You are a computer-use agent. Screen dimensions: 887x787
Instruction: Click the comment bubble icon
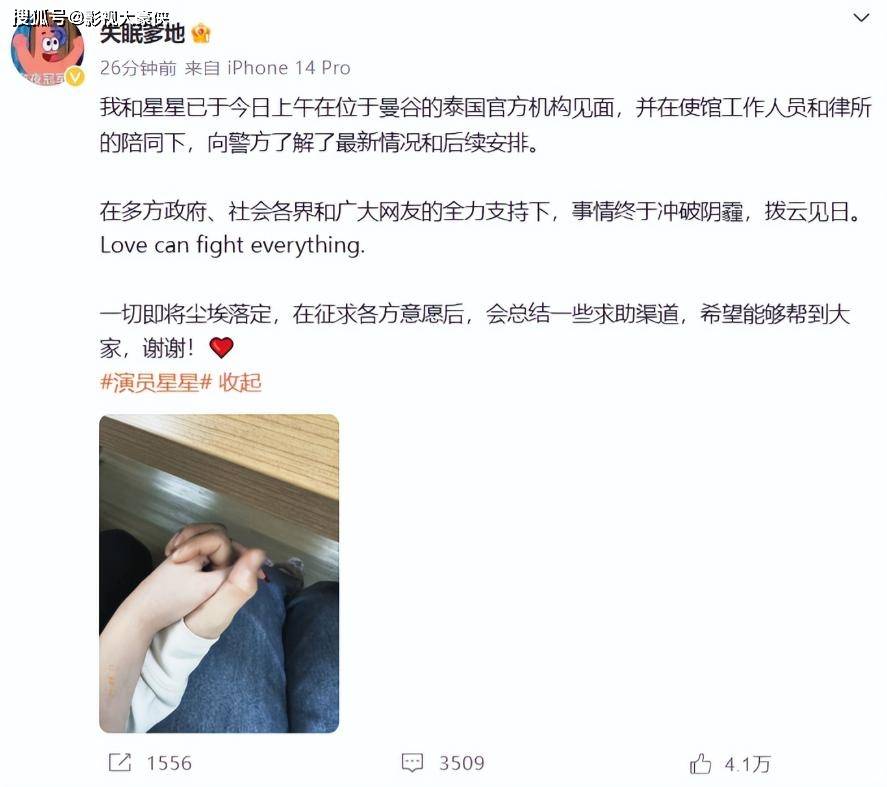coord(412,763)
